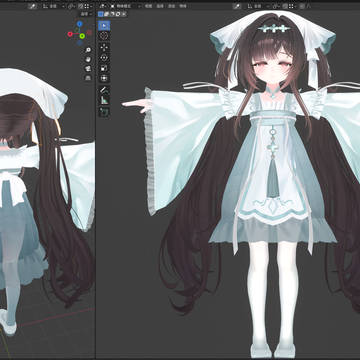Switch perspective/orthographic with grid icon
This screenshot has width=360, height=360.
point(88,78)
